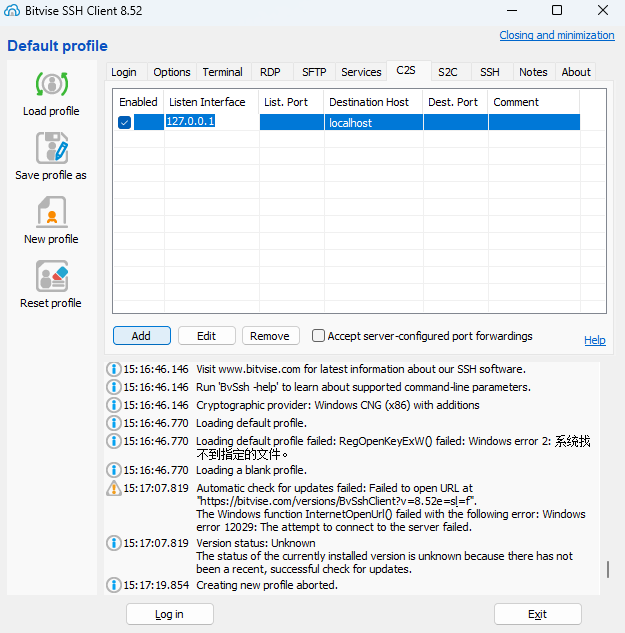Check Accept server-configured port forwardings
The image size is (625, 633).
pos(318,335)
